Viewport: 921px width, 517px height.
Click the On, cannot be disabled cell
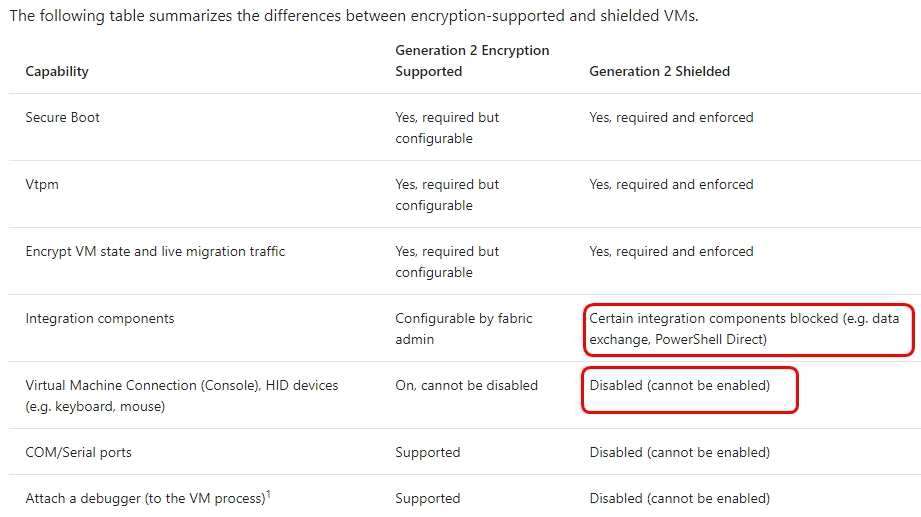coord(466,385)
